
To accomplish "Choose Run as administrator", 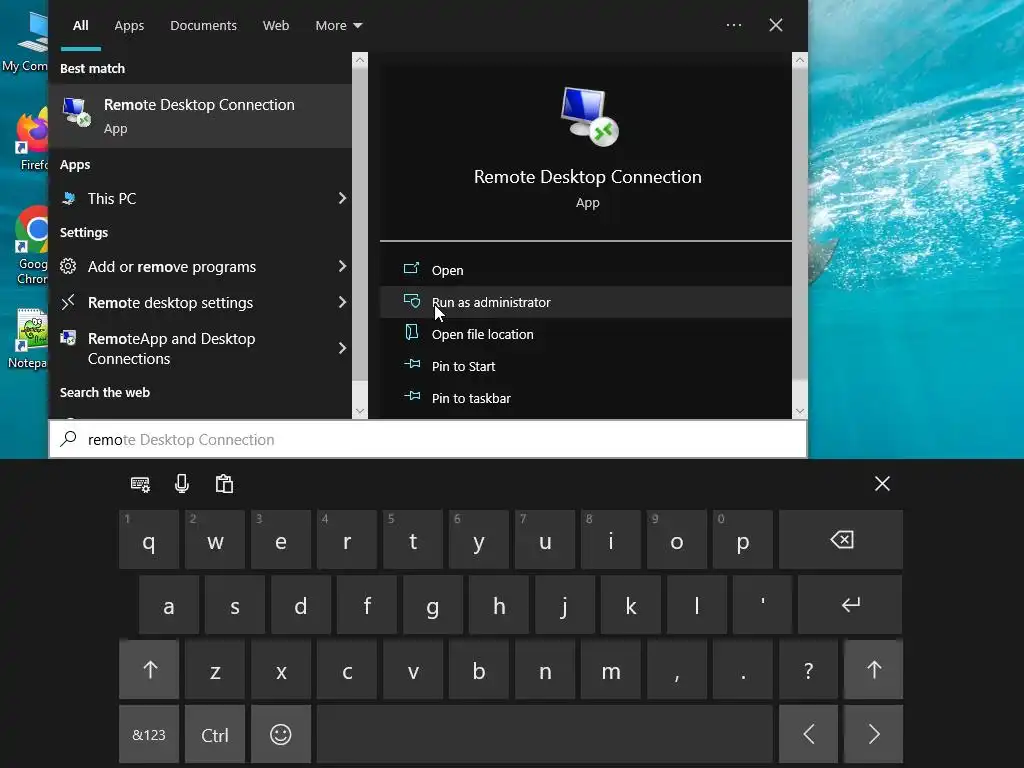I will click(x=586, y=302).
